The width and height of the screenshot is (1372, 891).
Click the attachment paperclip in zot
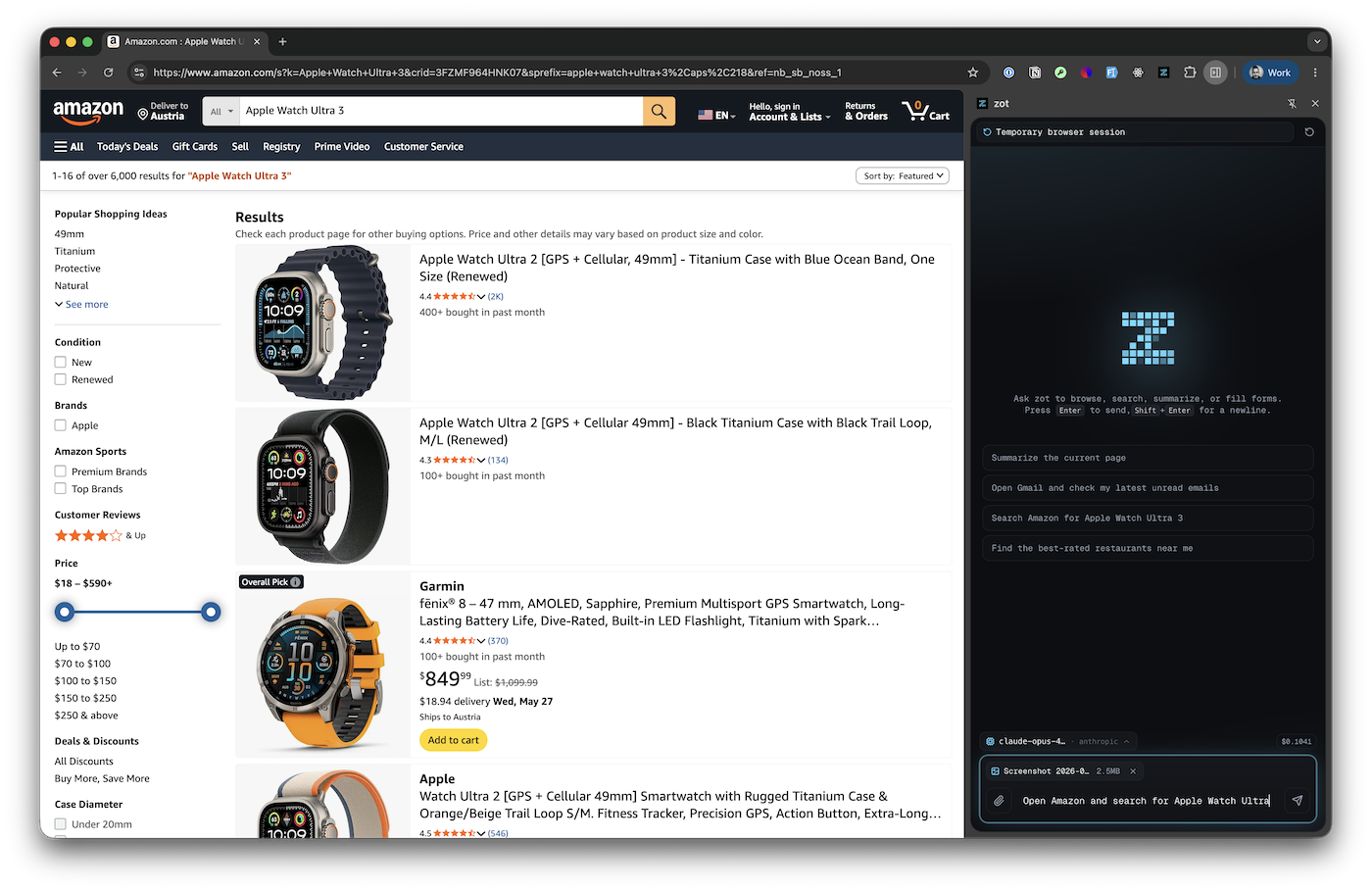(x=999, y=801)
